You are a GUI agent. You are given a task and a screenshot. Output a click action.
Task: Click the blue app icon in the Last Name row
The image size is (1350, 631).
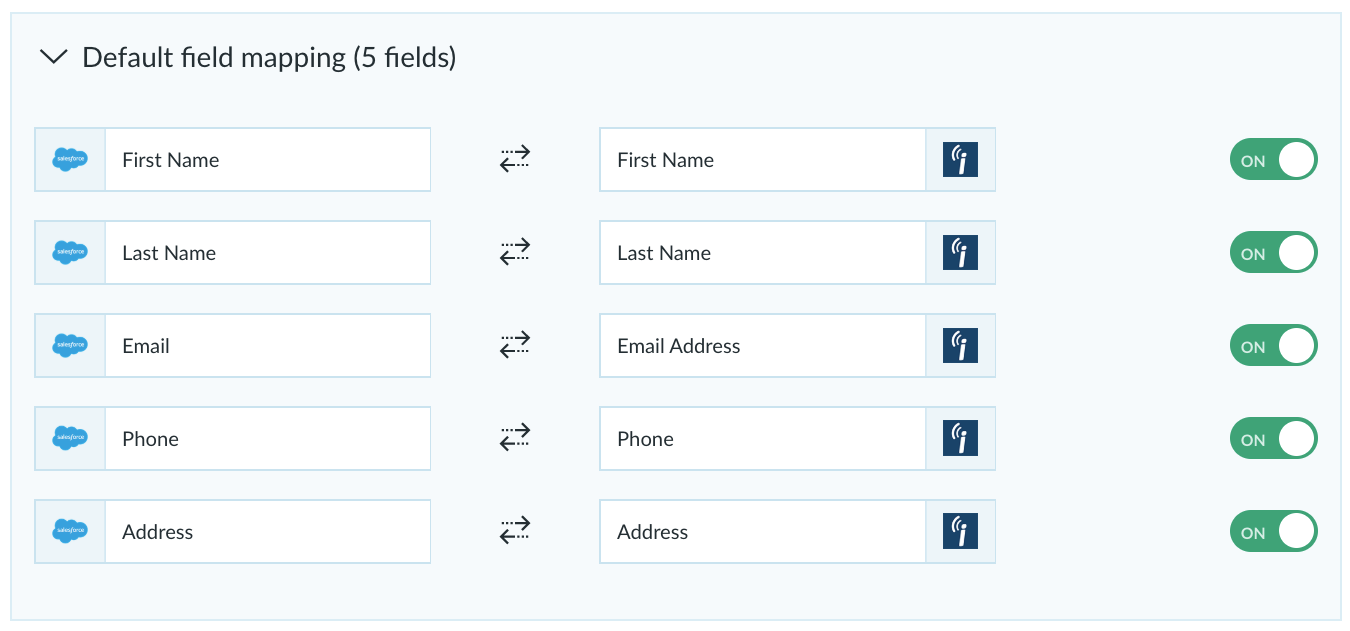click(x=960, y=253)
